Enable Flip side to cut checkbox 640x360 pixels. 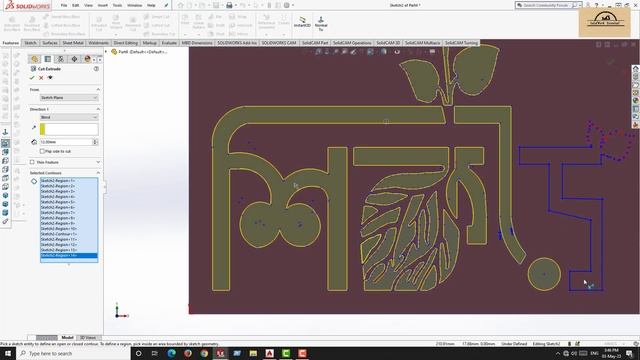[42, 151]
